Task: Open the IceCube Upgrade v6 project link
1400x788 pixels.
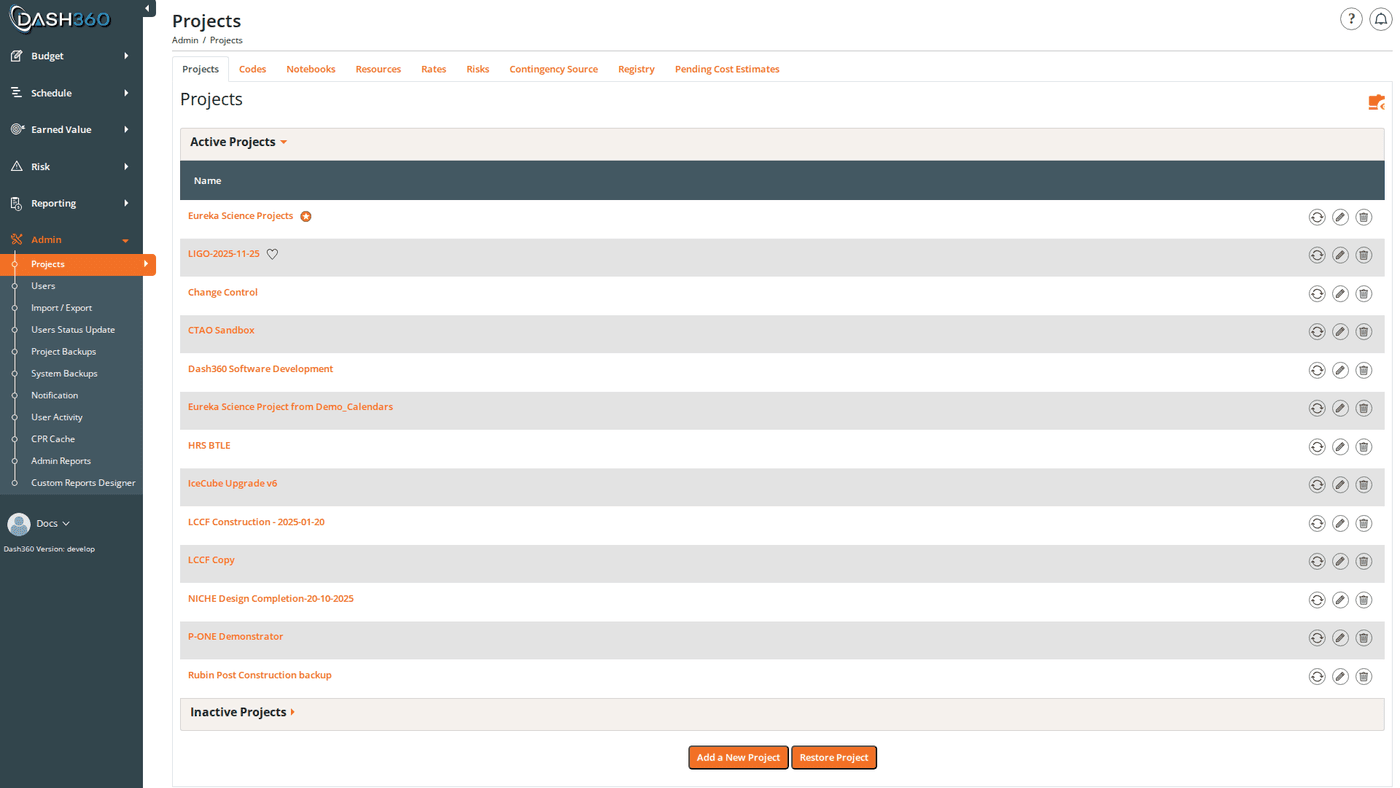Action: tap(232, 484)
